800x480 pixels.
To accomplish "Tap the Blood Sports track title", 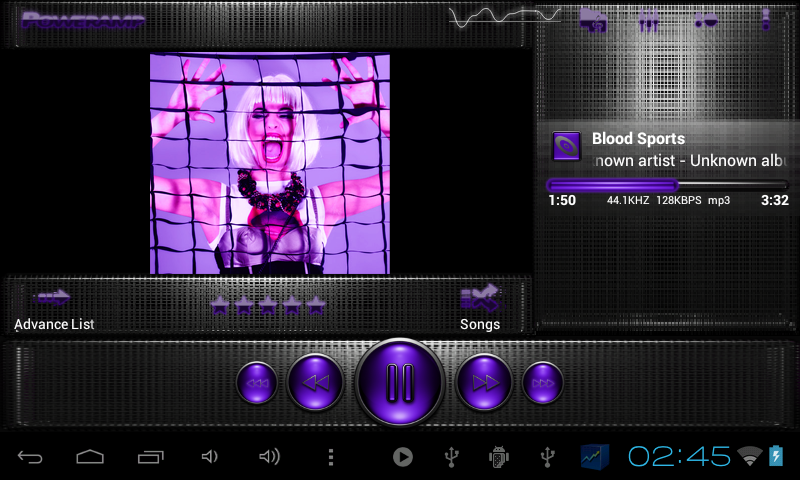I will 638,139.
